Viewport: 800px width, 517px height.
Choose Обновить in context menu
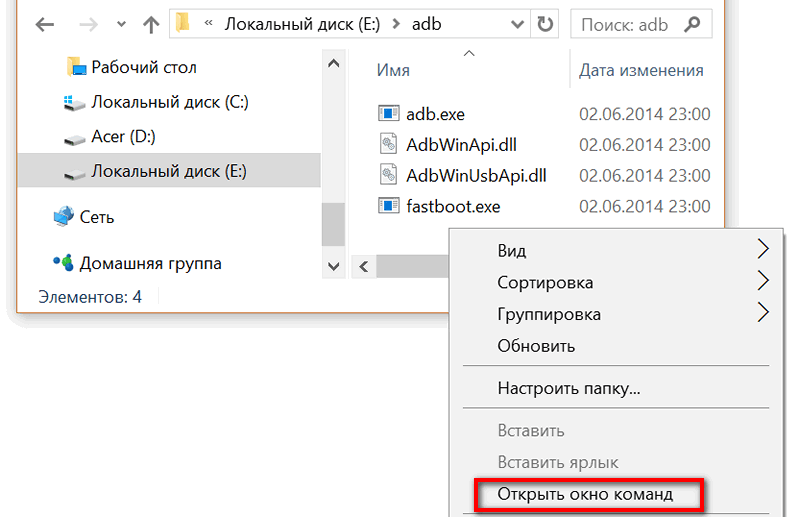coord(536,346)
